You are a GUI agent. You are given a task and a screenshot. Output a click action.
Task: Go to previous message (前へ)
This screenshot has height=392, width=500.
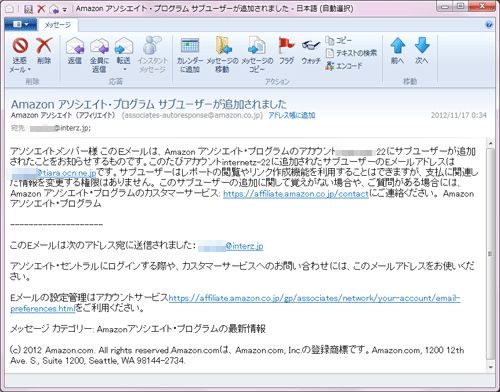[397, 50]
